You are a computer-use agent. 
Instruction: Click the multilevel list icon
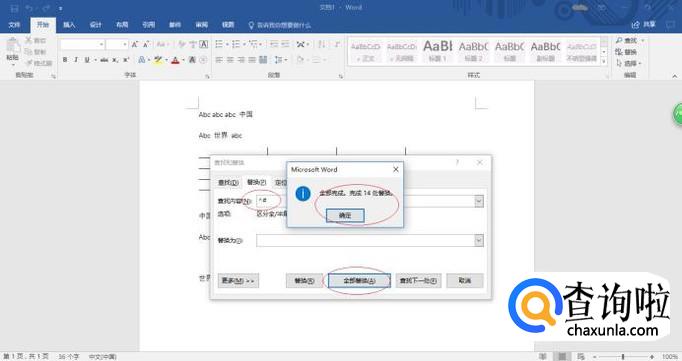tap(253, 44)
